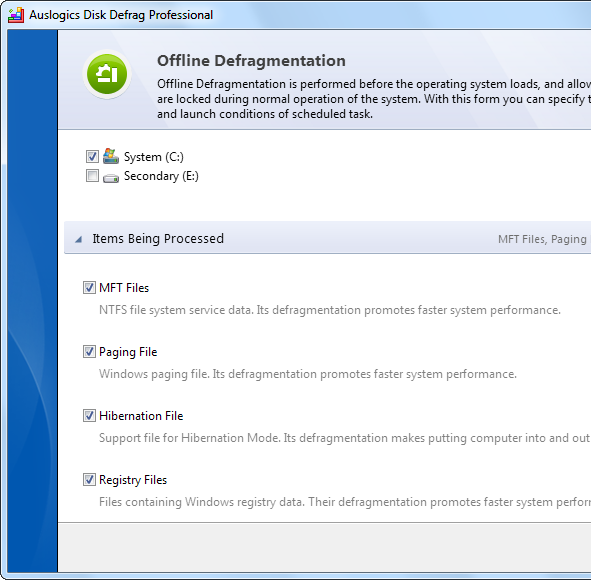Uncheck the Hibernation File option
591x580 pixels.
point(89,416)
